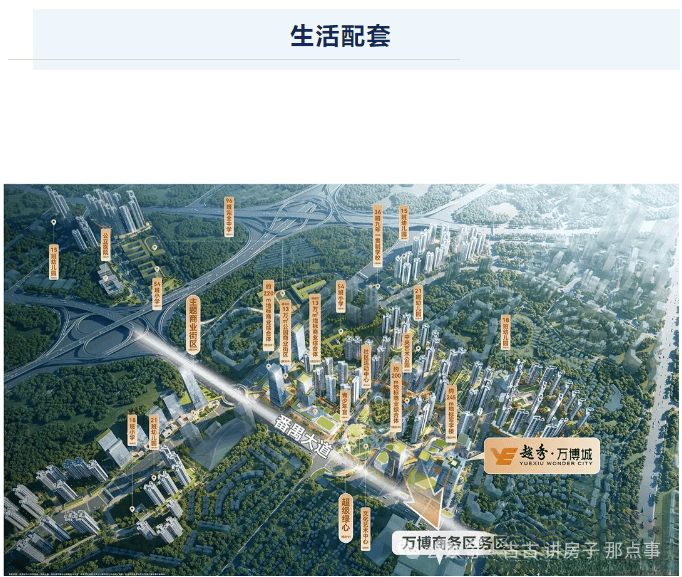Select the orange YE logo icon
Screen dimensions: 682x577
(x=504, y=456)
